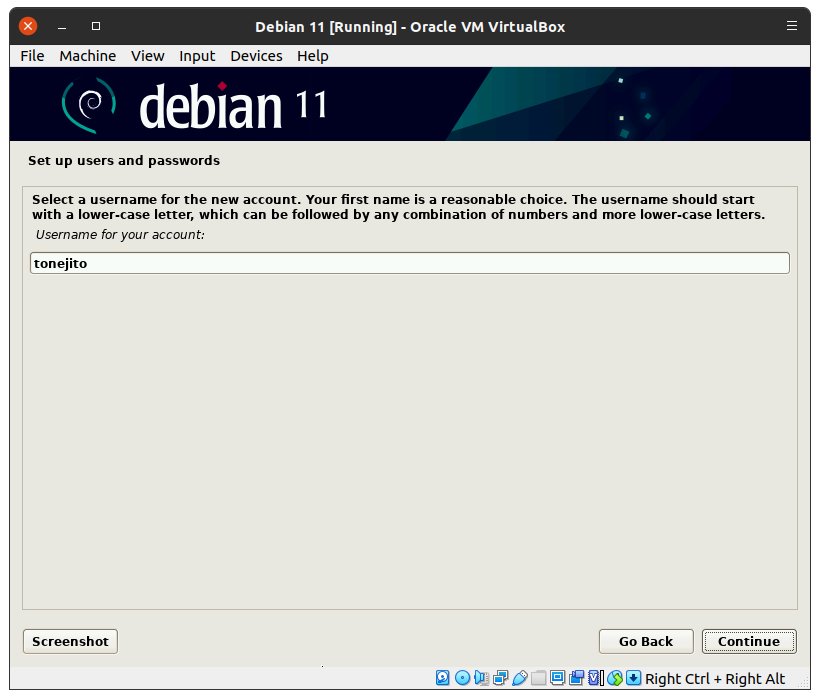Click the audio status icon
This screenshot has height=699, width=820.
pyautogui.click(x=481, y=678)
